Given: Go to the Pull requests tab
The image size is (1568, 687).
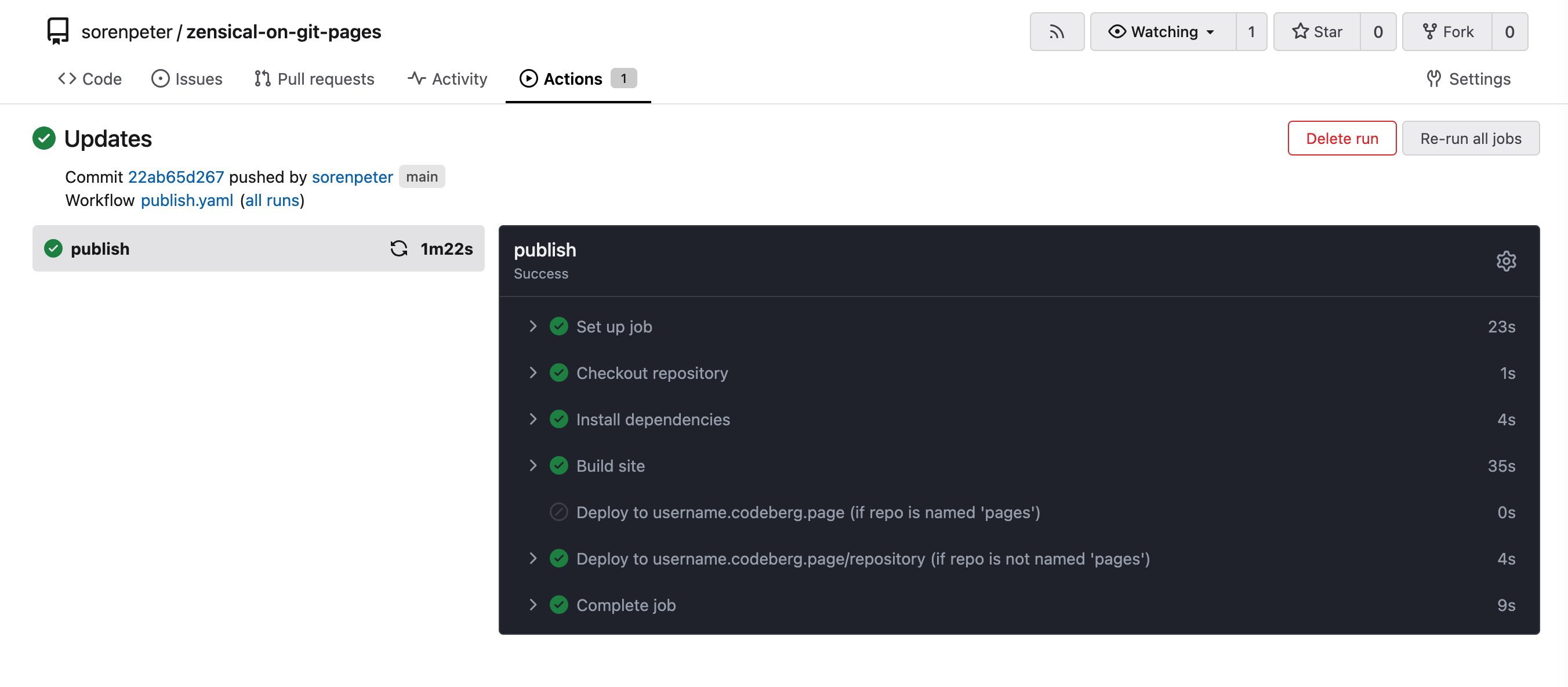Looking at the screenshot, I should coord(314,78).
